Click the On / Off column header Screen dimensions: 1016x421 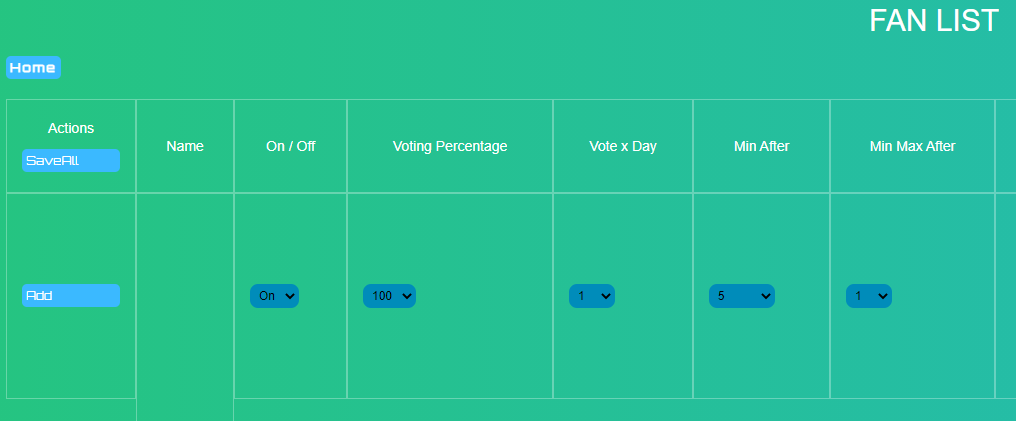coord(290,146)
